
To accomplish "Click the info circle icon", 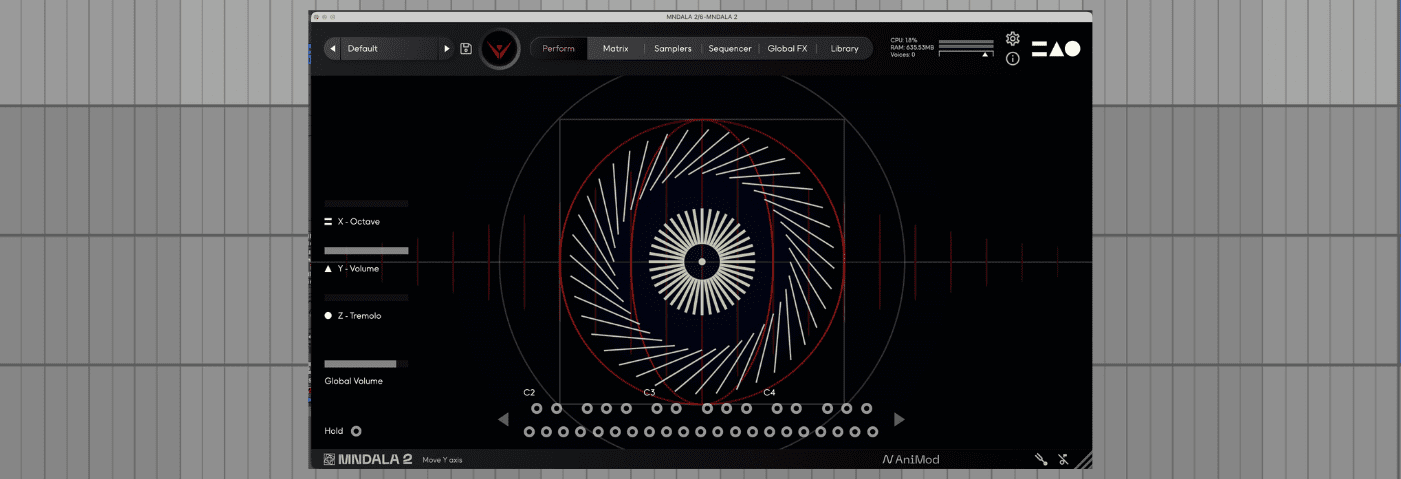I will 1012,59.
